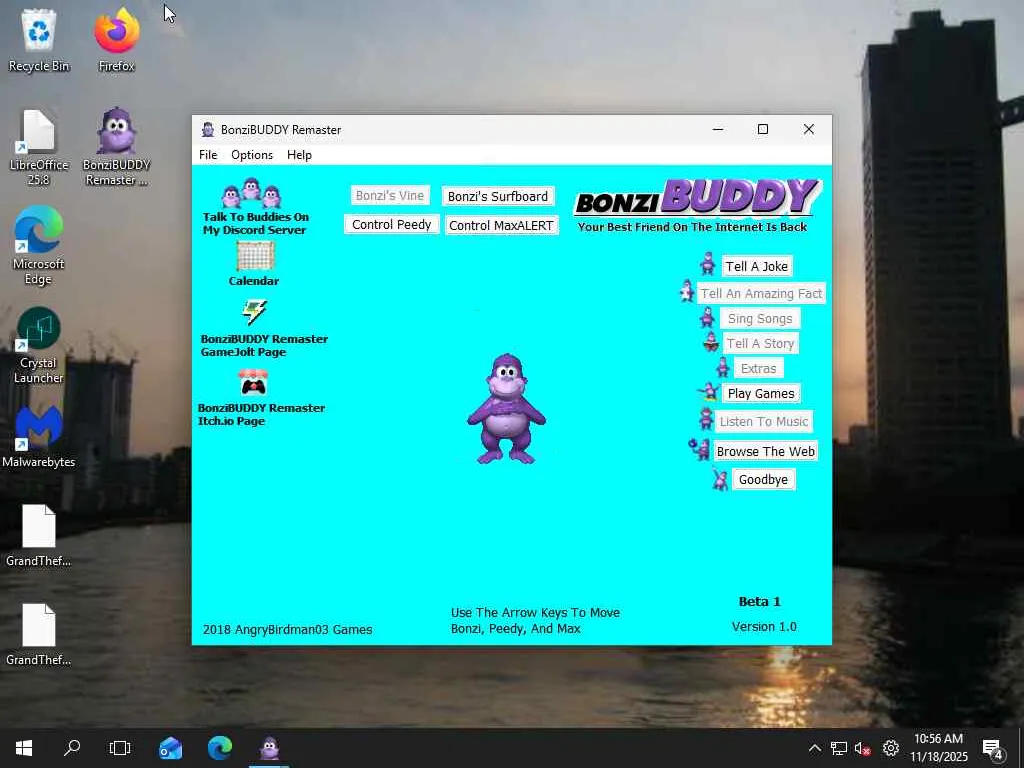Screen dimensions: 1024x768
Task: Click the Beta 1 label
Action: tap(760, 601)
